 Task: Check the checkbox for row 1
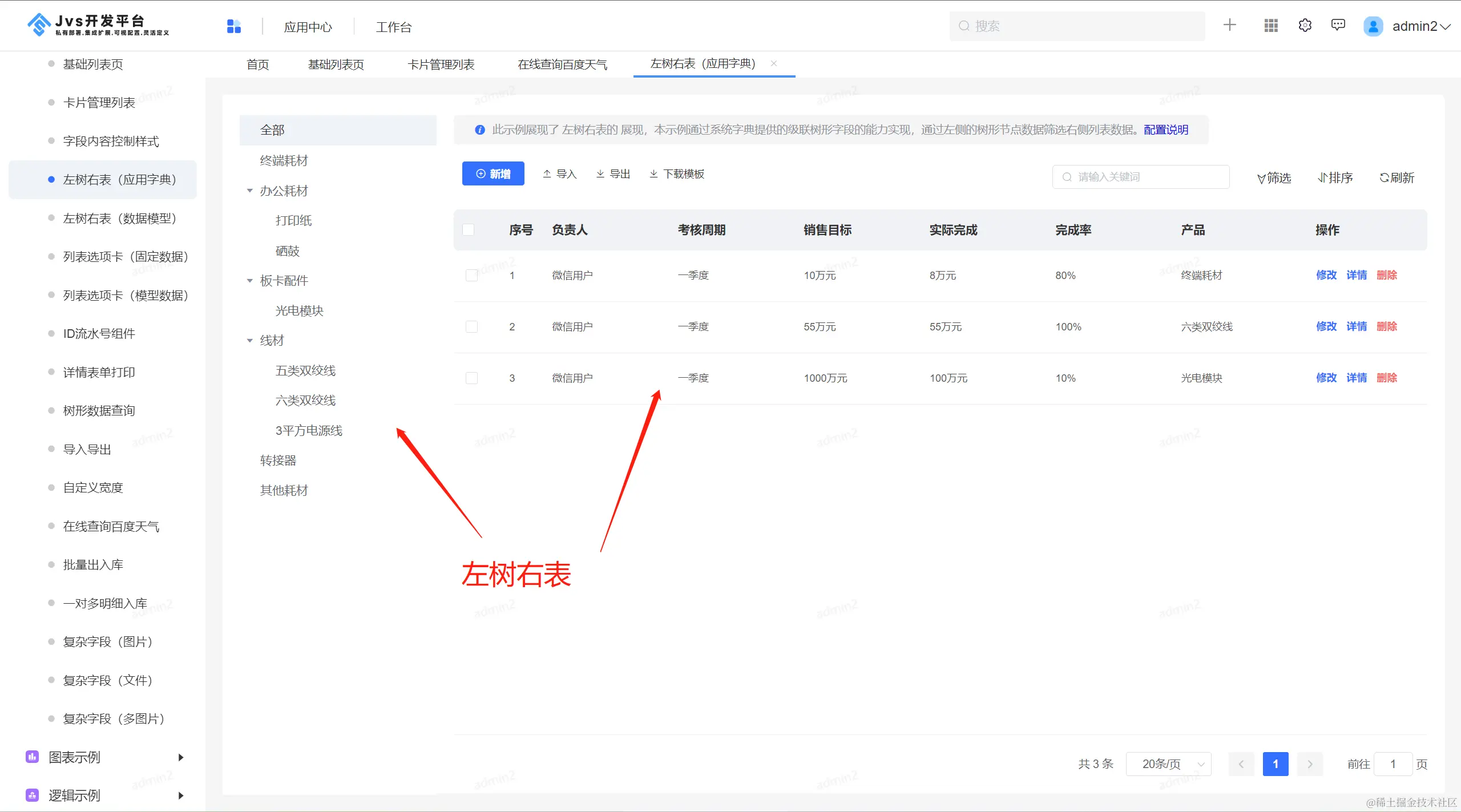point(472,276)
